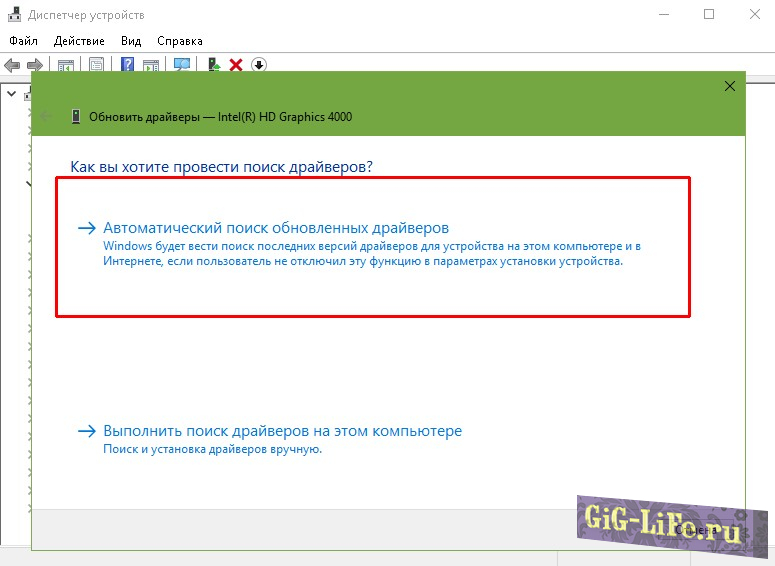
Task: Open the Справка menu
Action: click(x=180, y=41)
